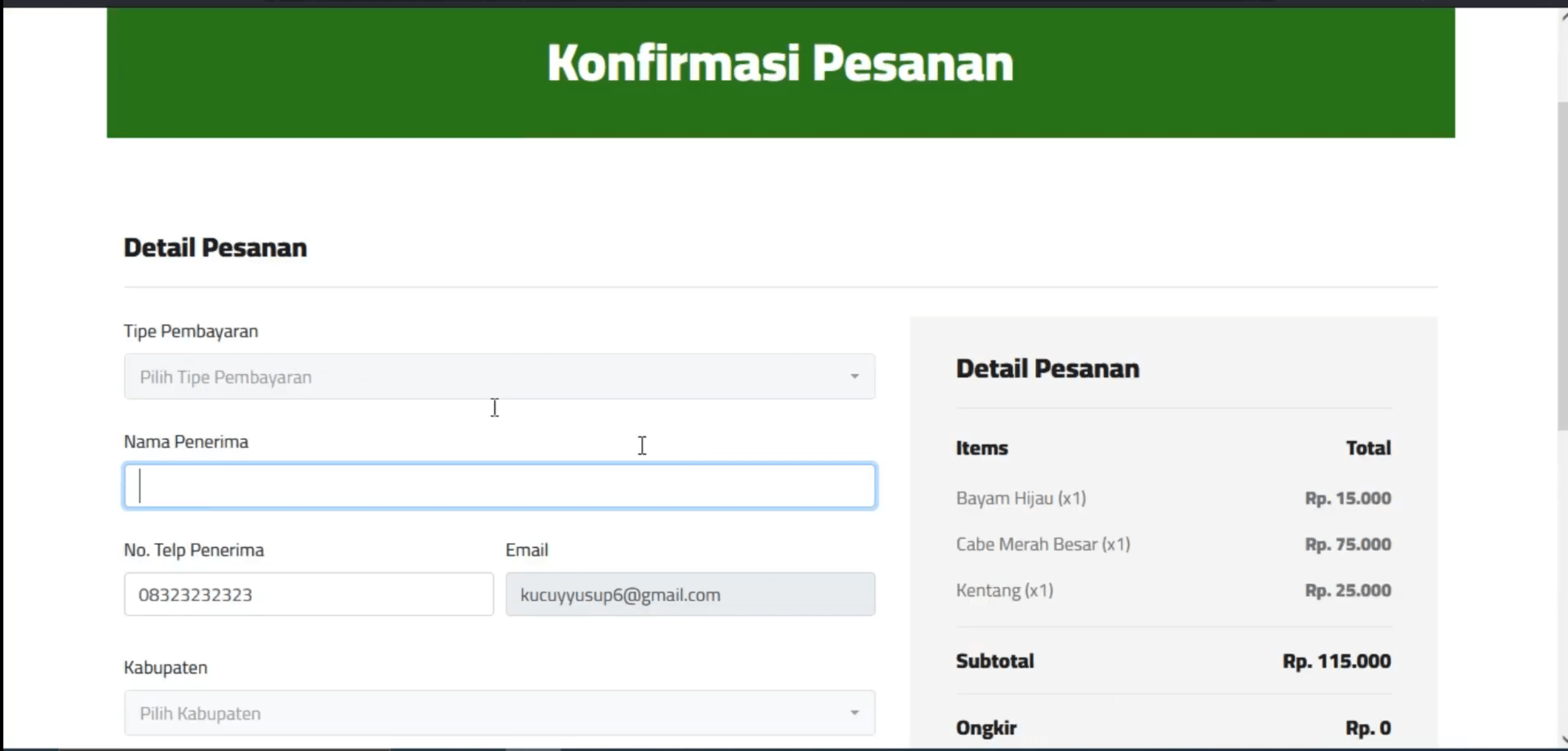This screenshot has height=751, width=1568.
Task: Select the Bayam Hijau (x1) item text
Action: pos(1021,498)
